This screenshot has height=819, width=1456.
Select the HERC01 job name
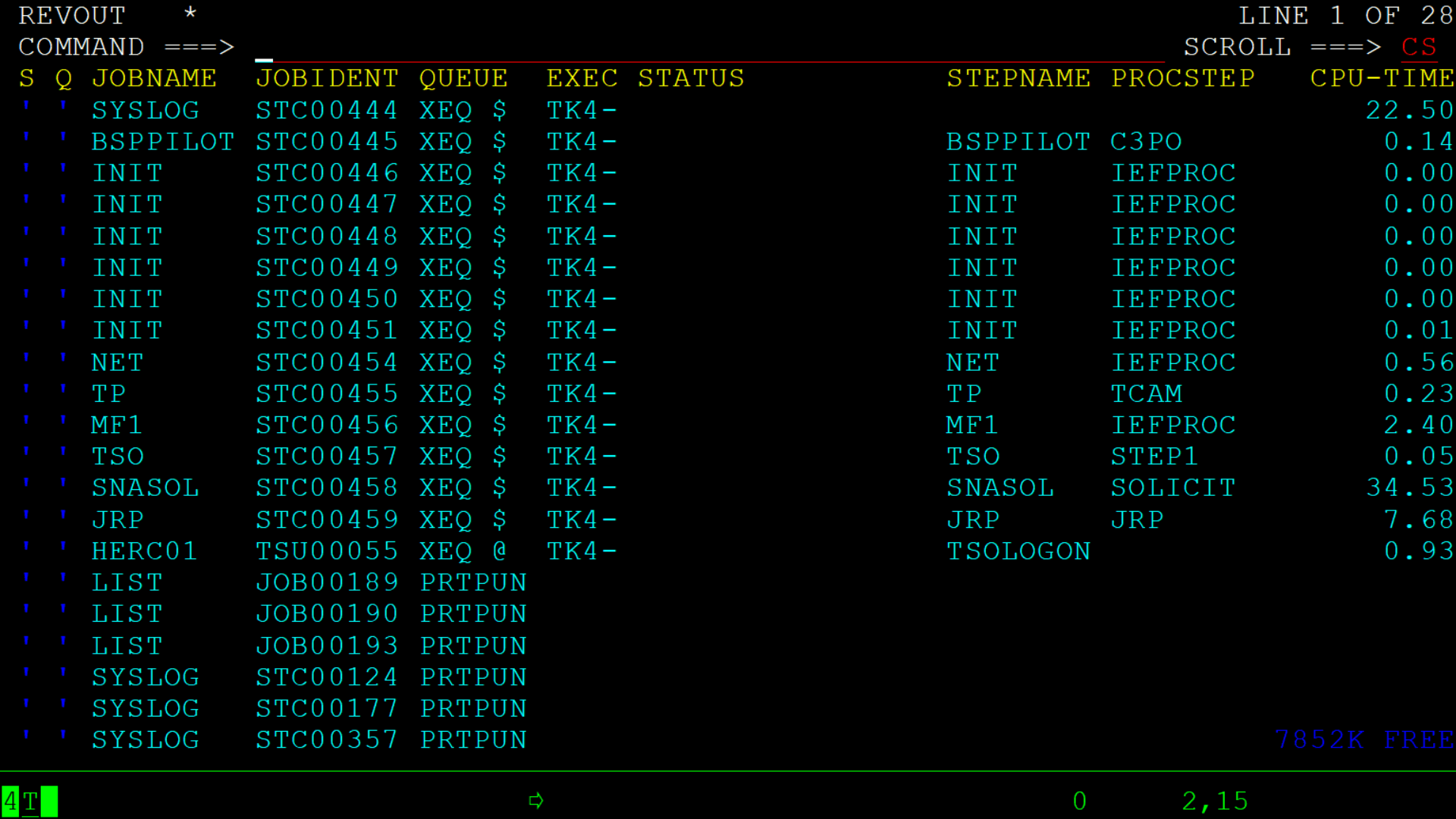click(x=145, y=551)
